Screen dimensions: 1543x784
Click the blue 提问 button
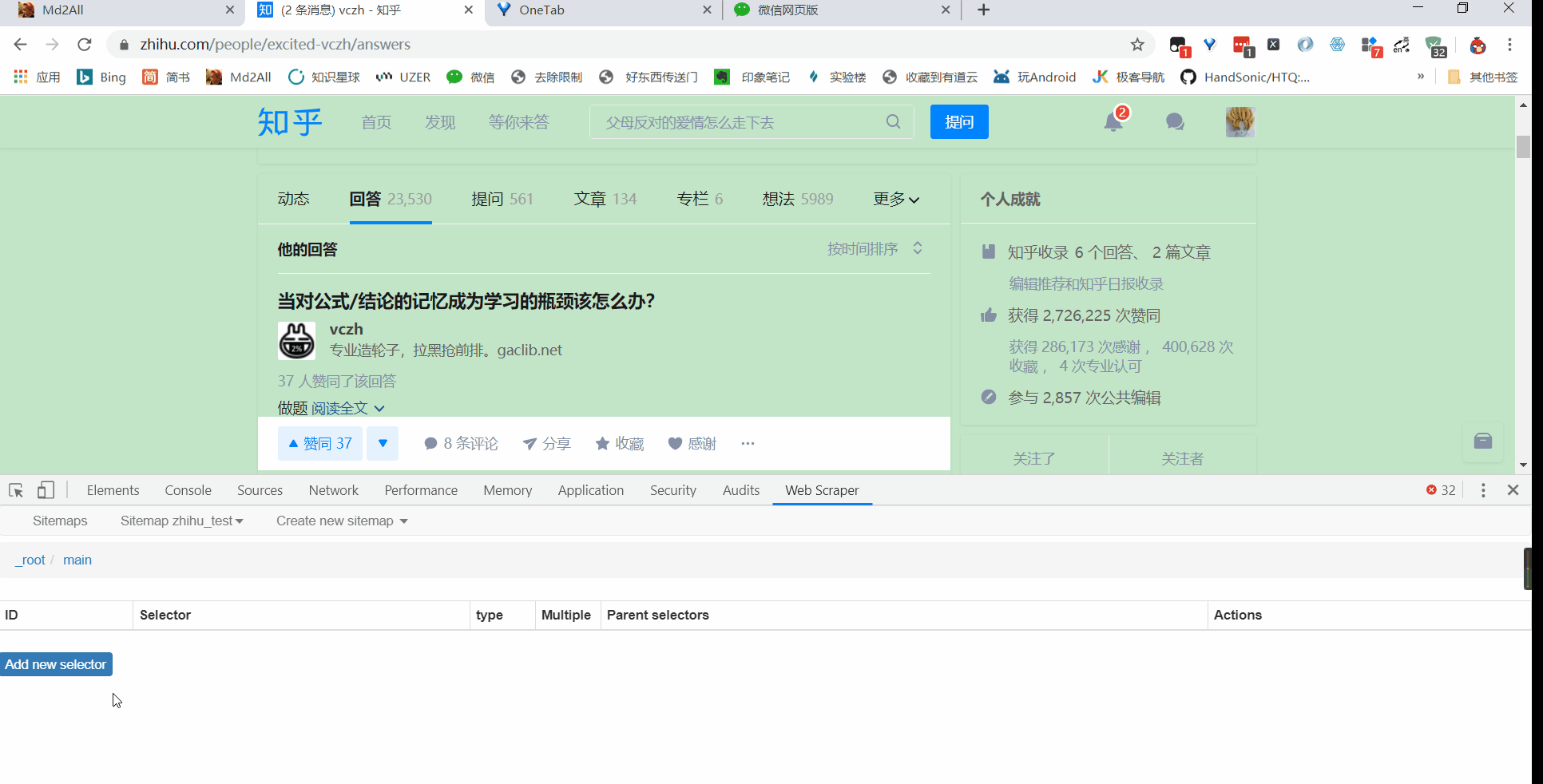click(x=959, y=122)
